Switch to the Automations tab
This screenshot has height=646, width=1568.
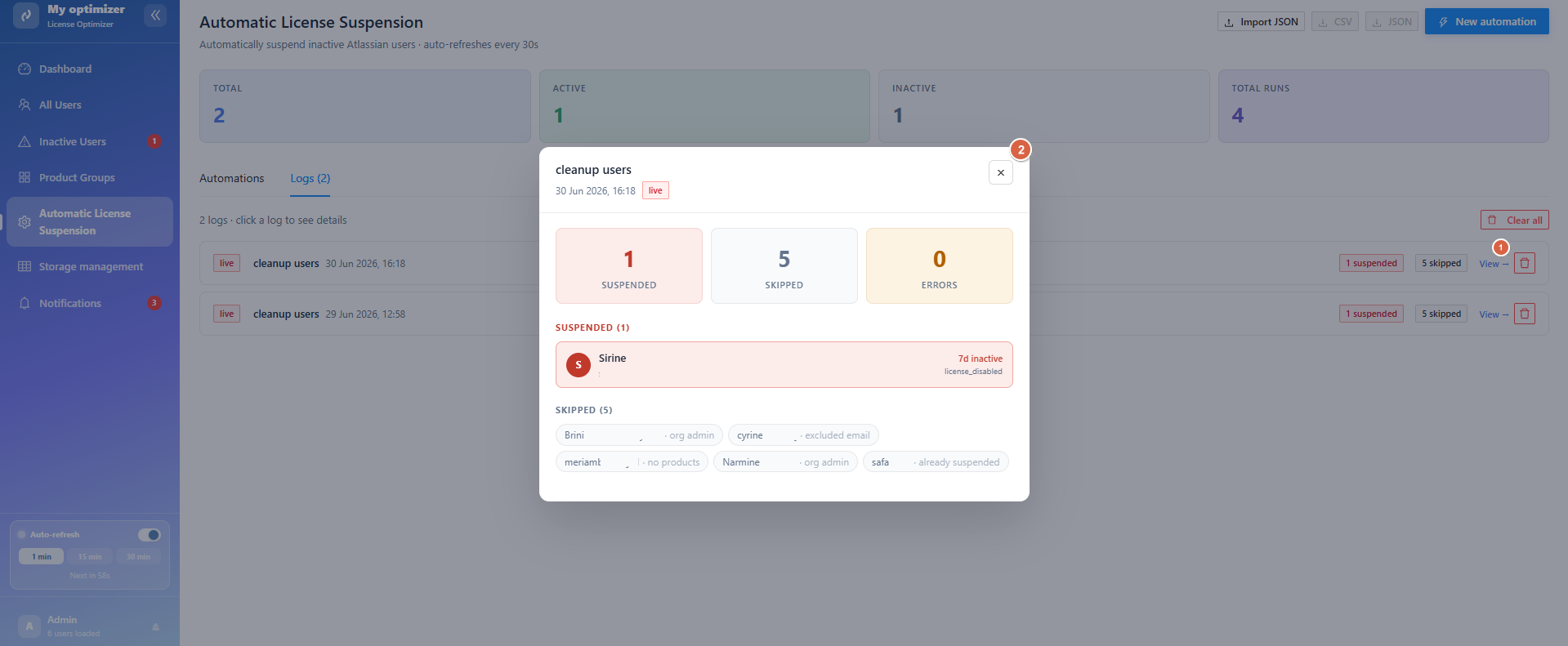click(232, 178)
